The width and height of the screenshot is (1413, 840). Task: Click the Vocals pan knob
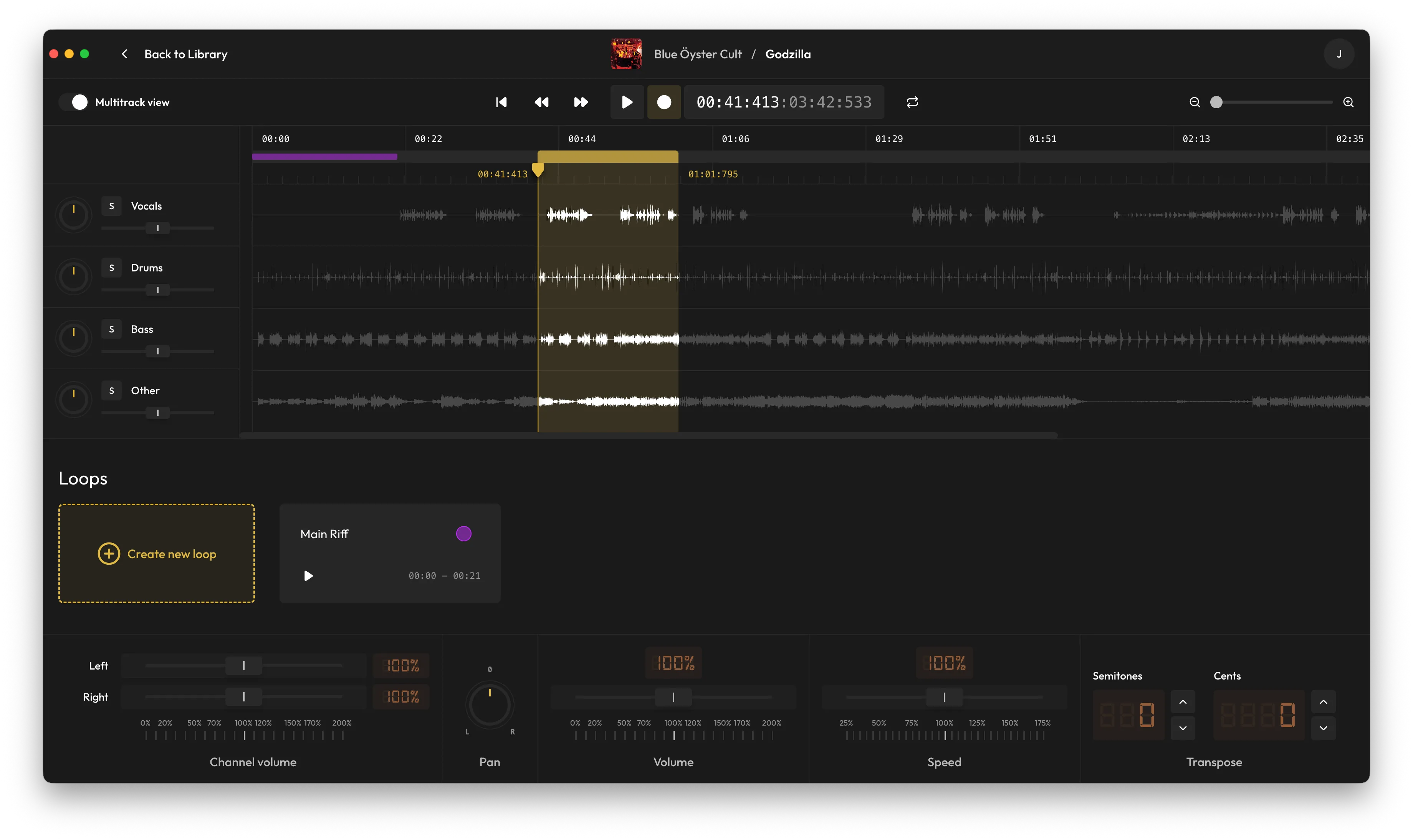(74, 215)
